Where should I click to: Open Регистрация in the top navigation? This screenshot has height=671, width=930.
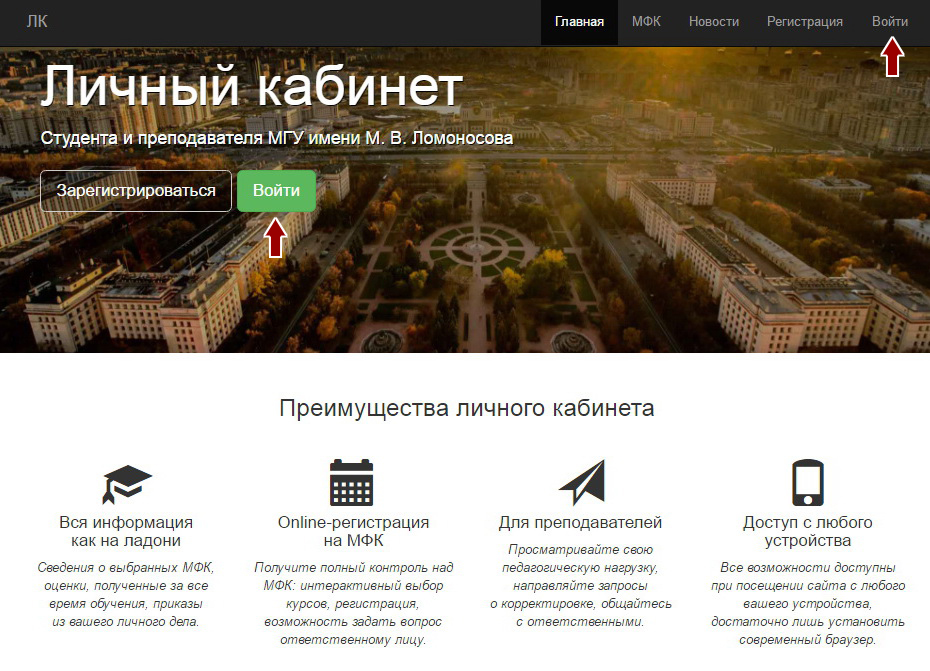tap(805, 22)
